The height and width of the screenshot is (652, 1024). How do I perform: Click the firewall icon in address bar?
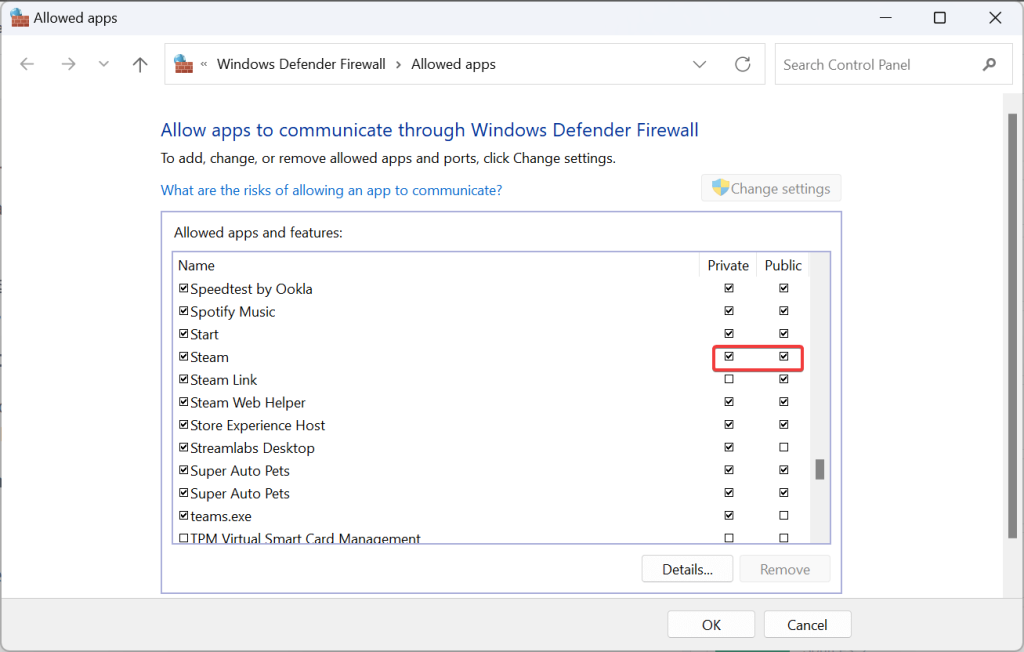coord(184,64)
